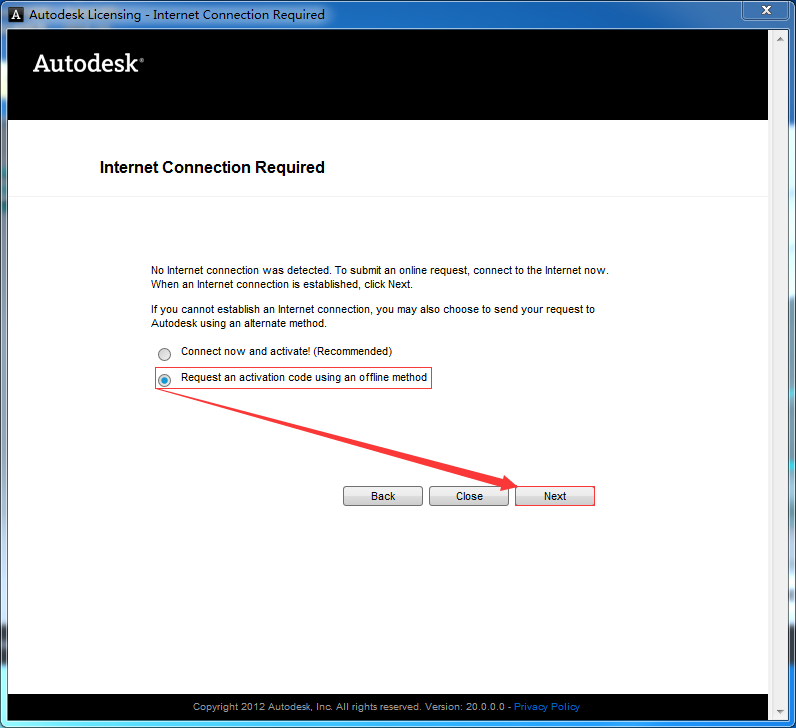
Task: Click the Autodesk A title bar icon
Action: click(16, 15)
